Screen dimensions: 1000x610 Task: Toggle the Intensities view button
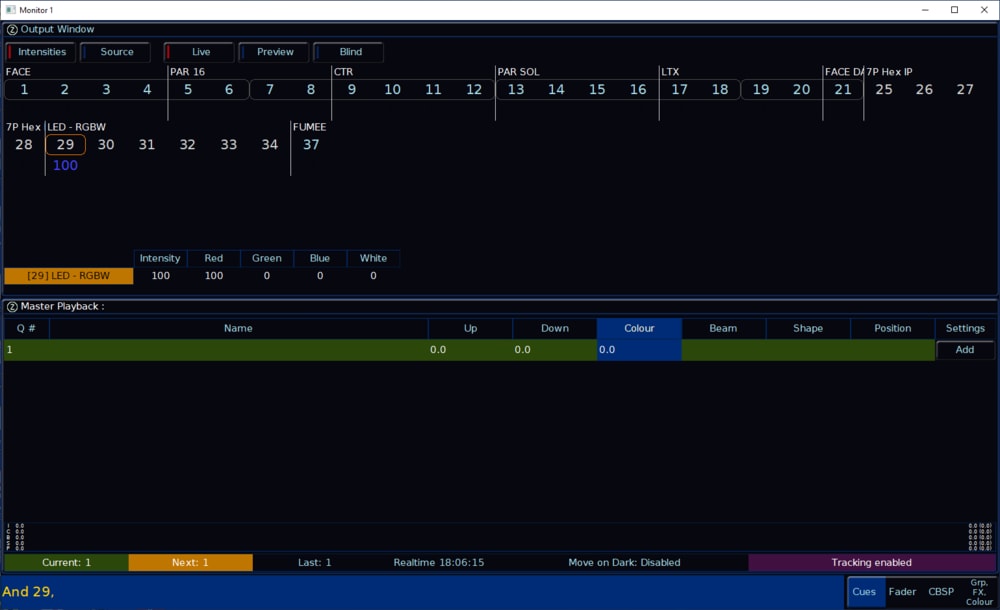coord(41,52)
